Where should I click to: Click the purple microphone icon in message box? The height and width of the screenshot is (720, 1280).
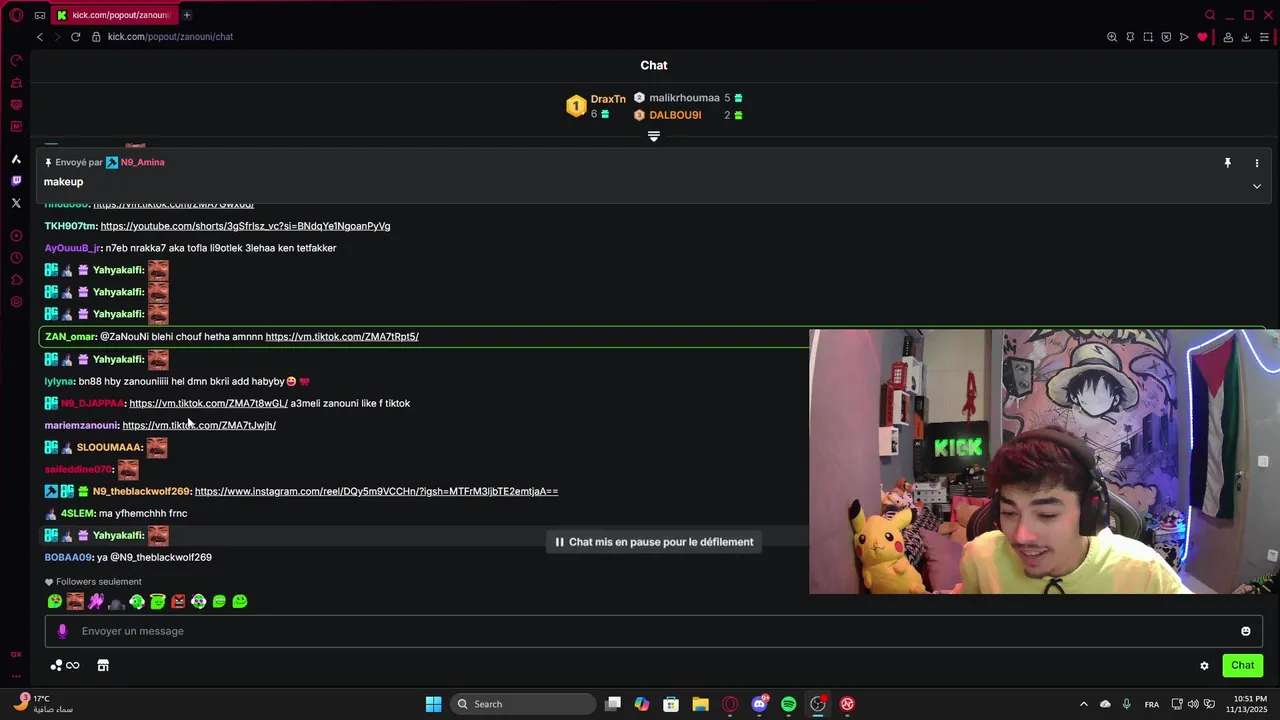62,631
